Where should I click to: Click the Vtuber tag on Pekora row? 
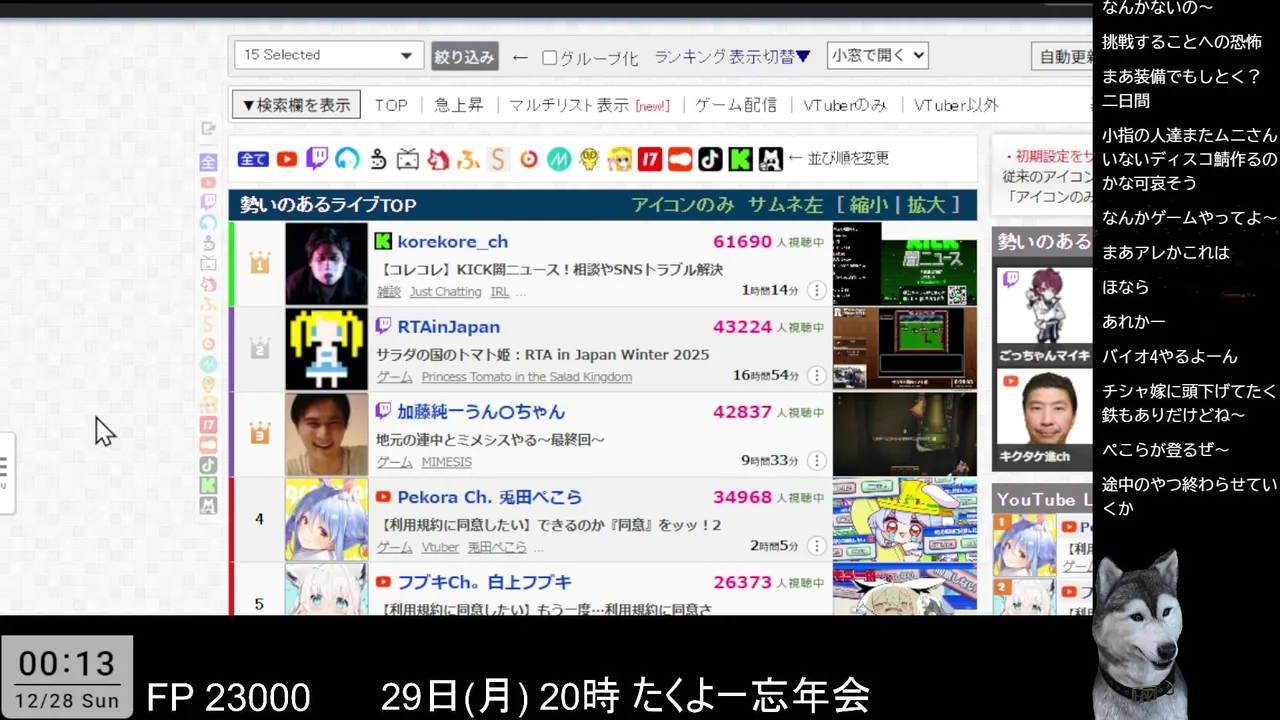point(440,547)
